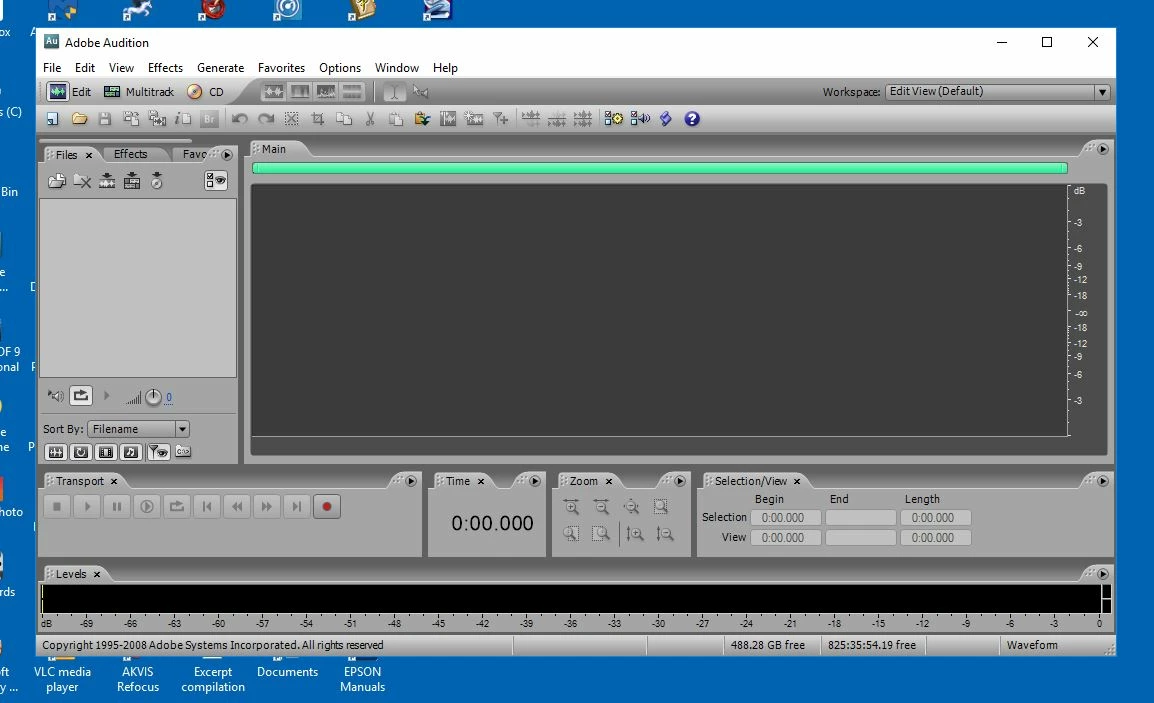Toggle show MIDI files filter button

click(x=131, y=452)
